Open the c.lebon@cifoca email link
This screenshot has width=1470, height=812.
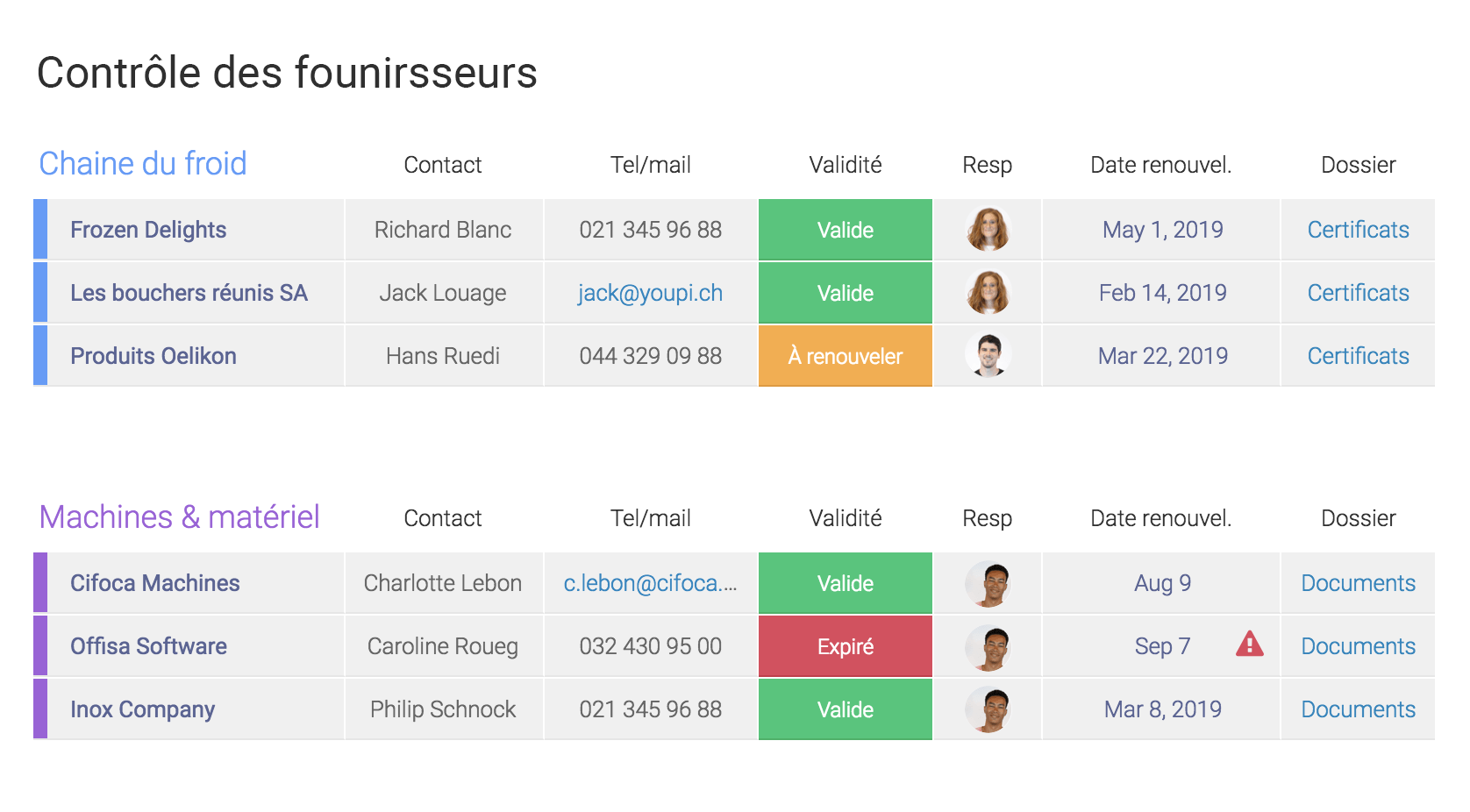(x=650, y=583)
